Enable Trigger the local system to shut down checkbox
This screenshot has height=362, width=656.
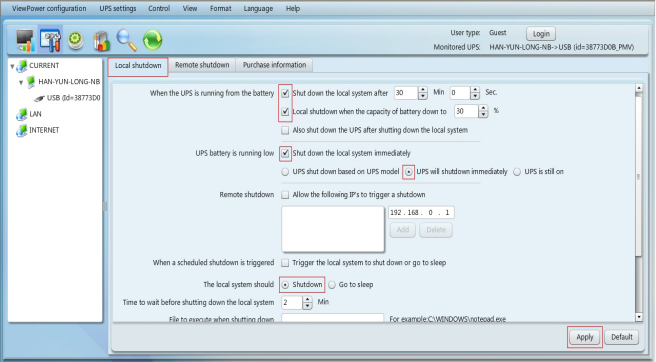tap(285, 263)
